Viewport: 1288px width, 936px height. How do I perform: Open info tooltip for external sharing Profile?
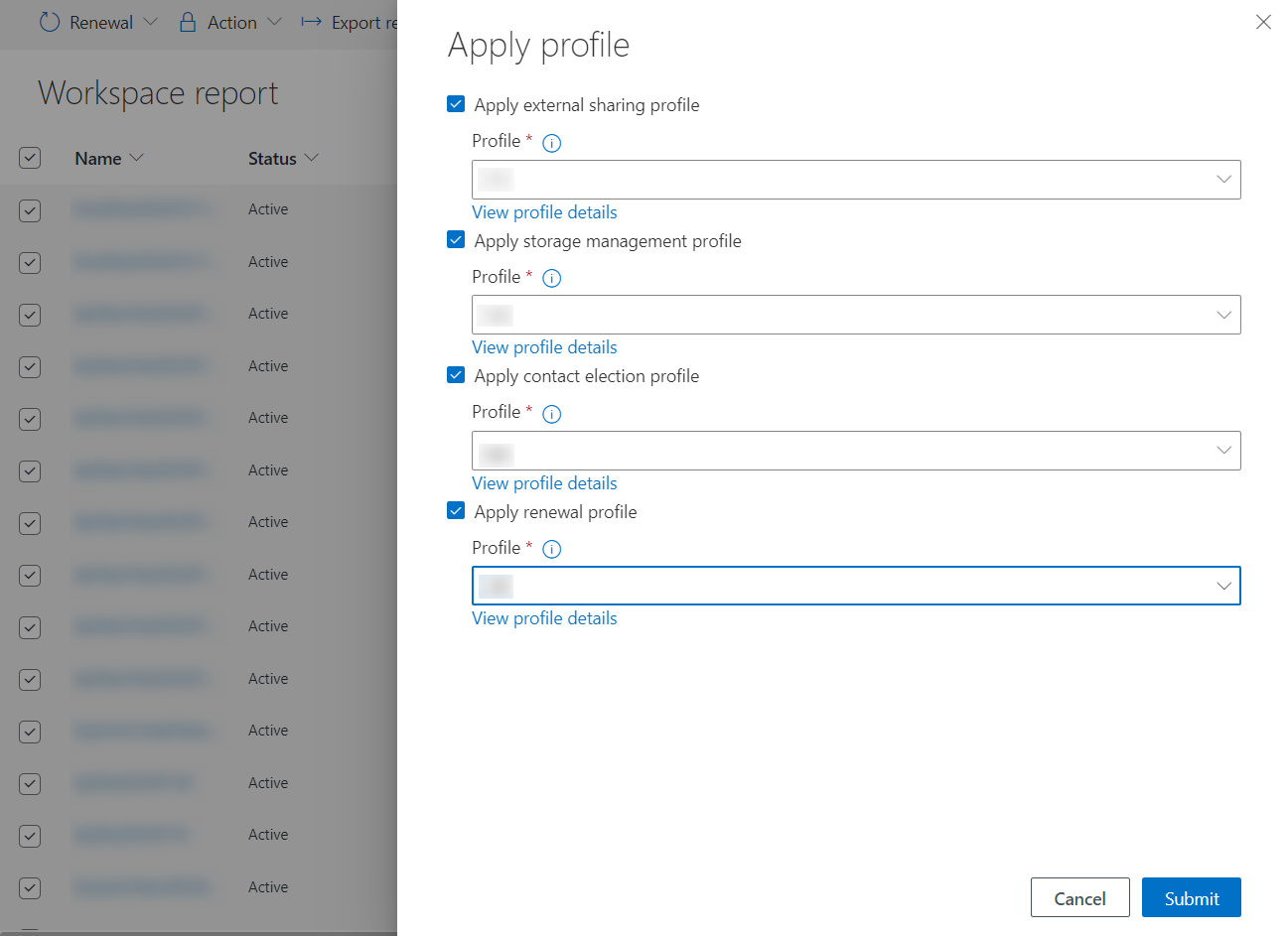pos(551,142)
